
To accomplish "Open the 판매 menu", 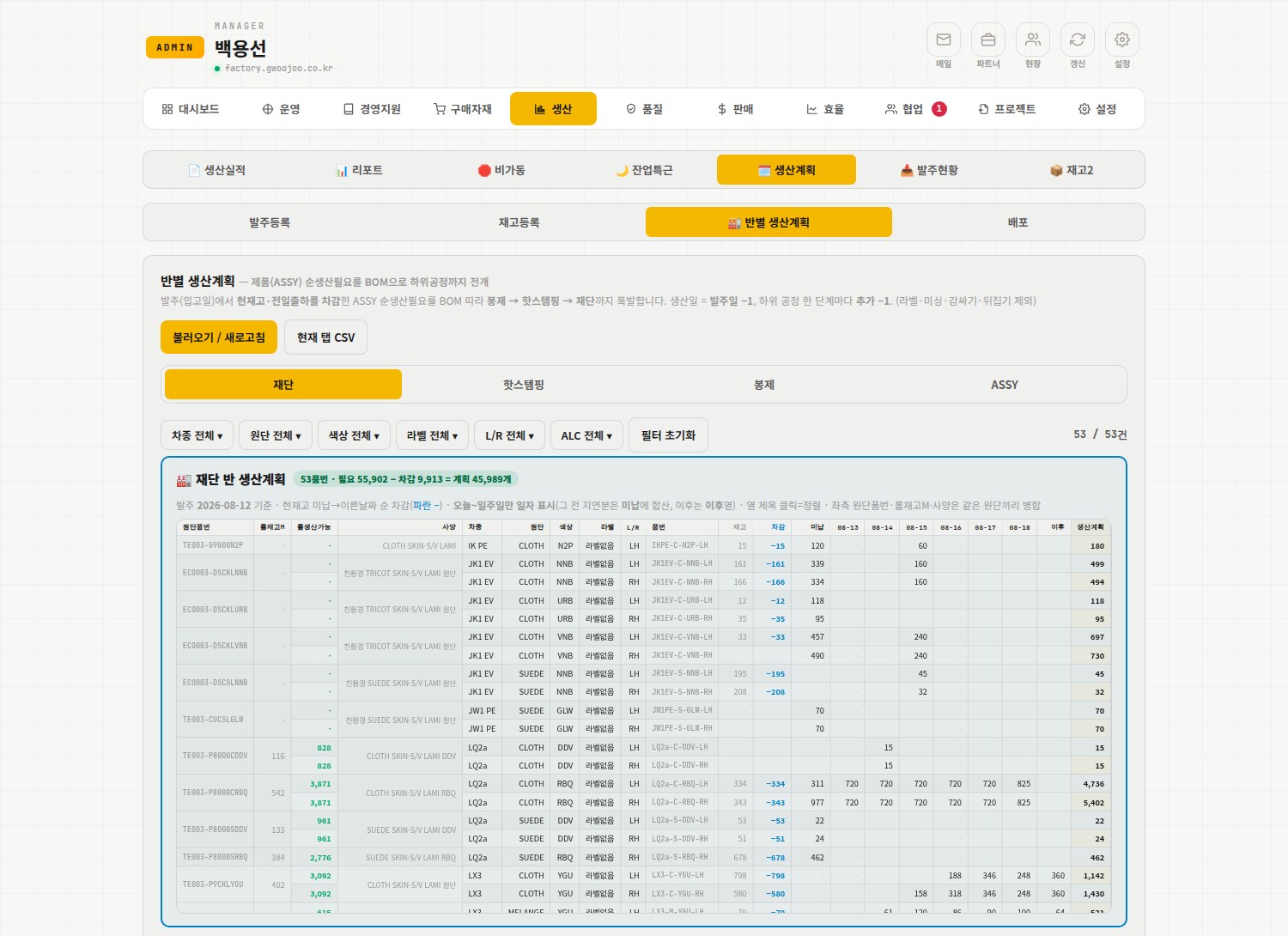I will pos(735,109).
